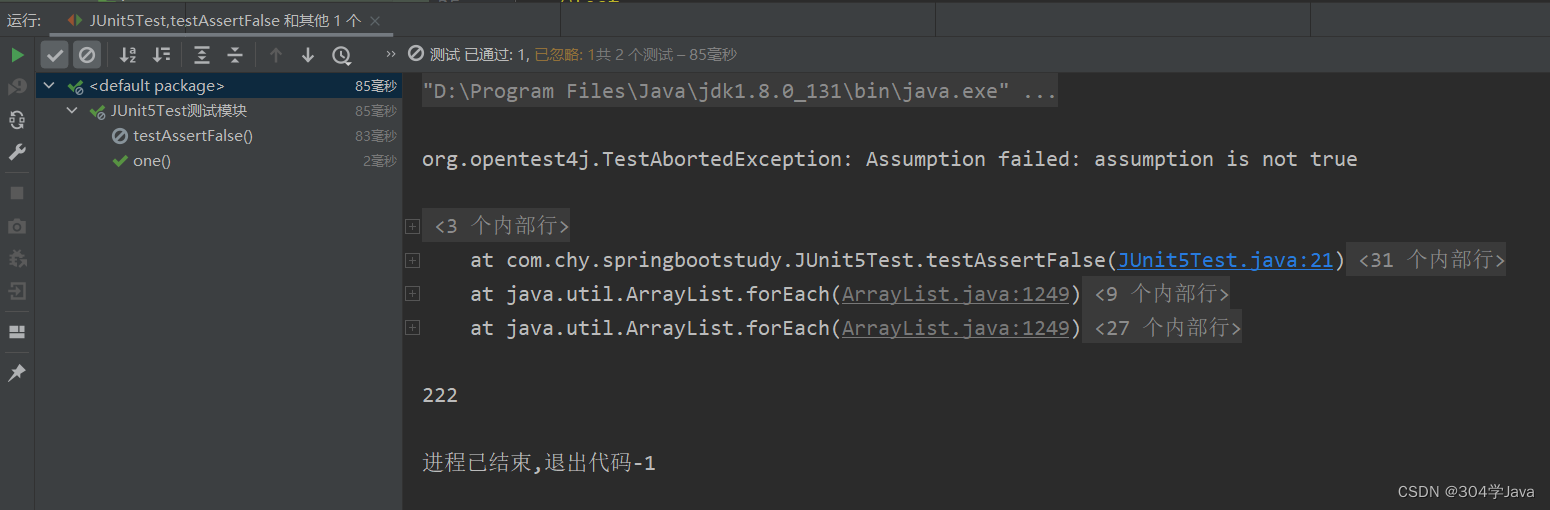Viewport: 1550px width, 510px height.
Task: Unfold the <27 个内部行> placeholder
Action: coord(1163,328)
